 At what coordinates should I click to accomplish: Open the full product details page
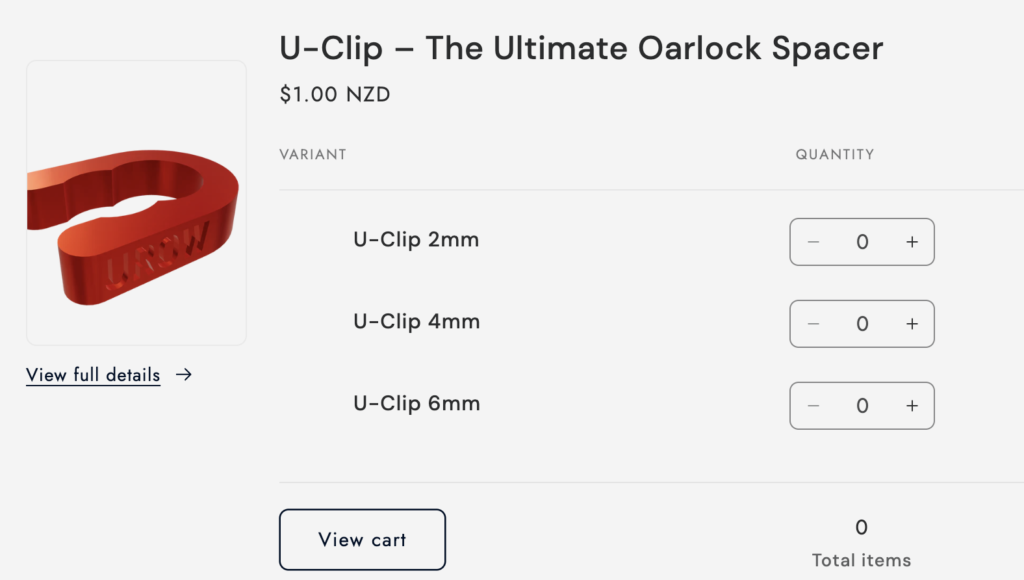92,374
